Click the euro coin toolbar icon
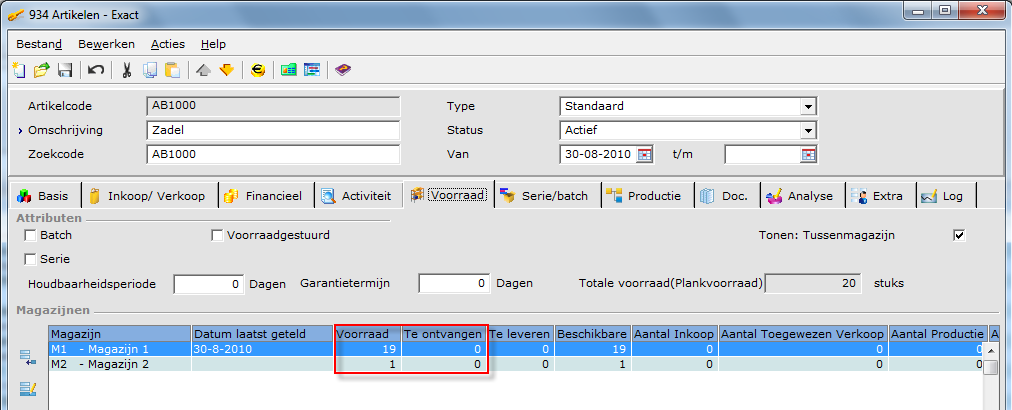This screenshot has height=410, width=1012. (x=258, y=70)
